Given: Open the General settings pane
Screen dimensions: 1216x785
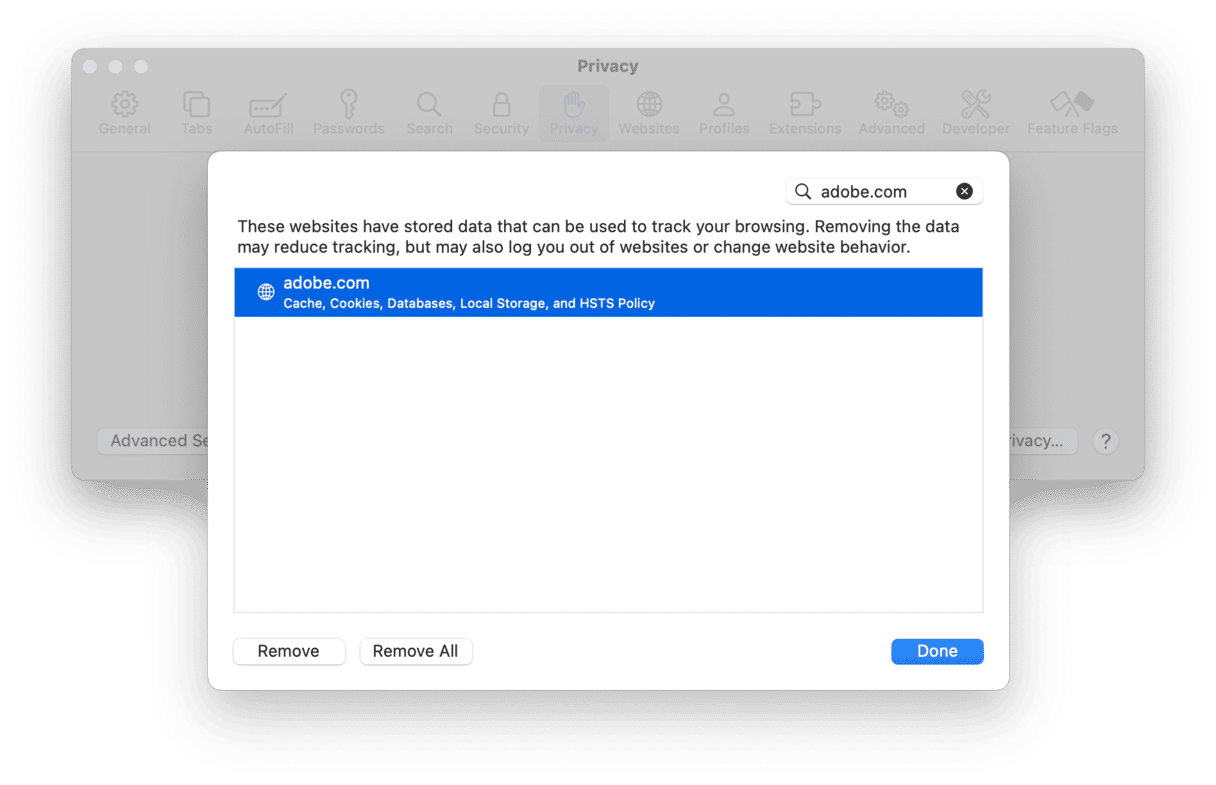Looking at the screenshot, I should 125,114.
